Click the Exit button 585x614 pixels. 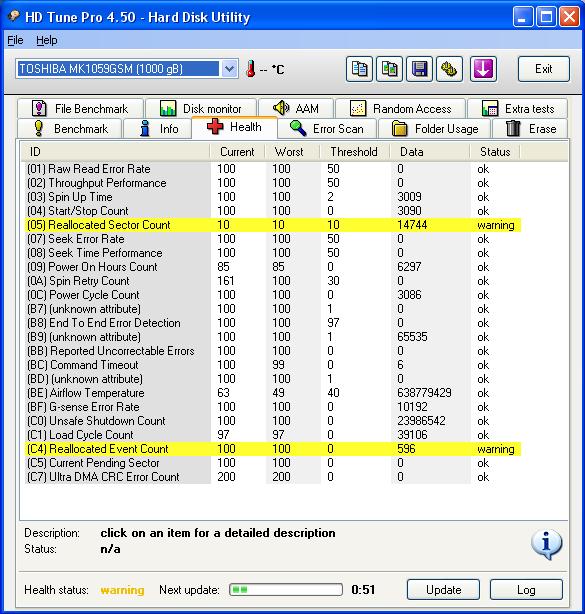tap(543, 69)
